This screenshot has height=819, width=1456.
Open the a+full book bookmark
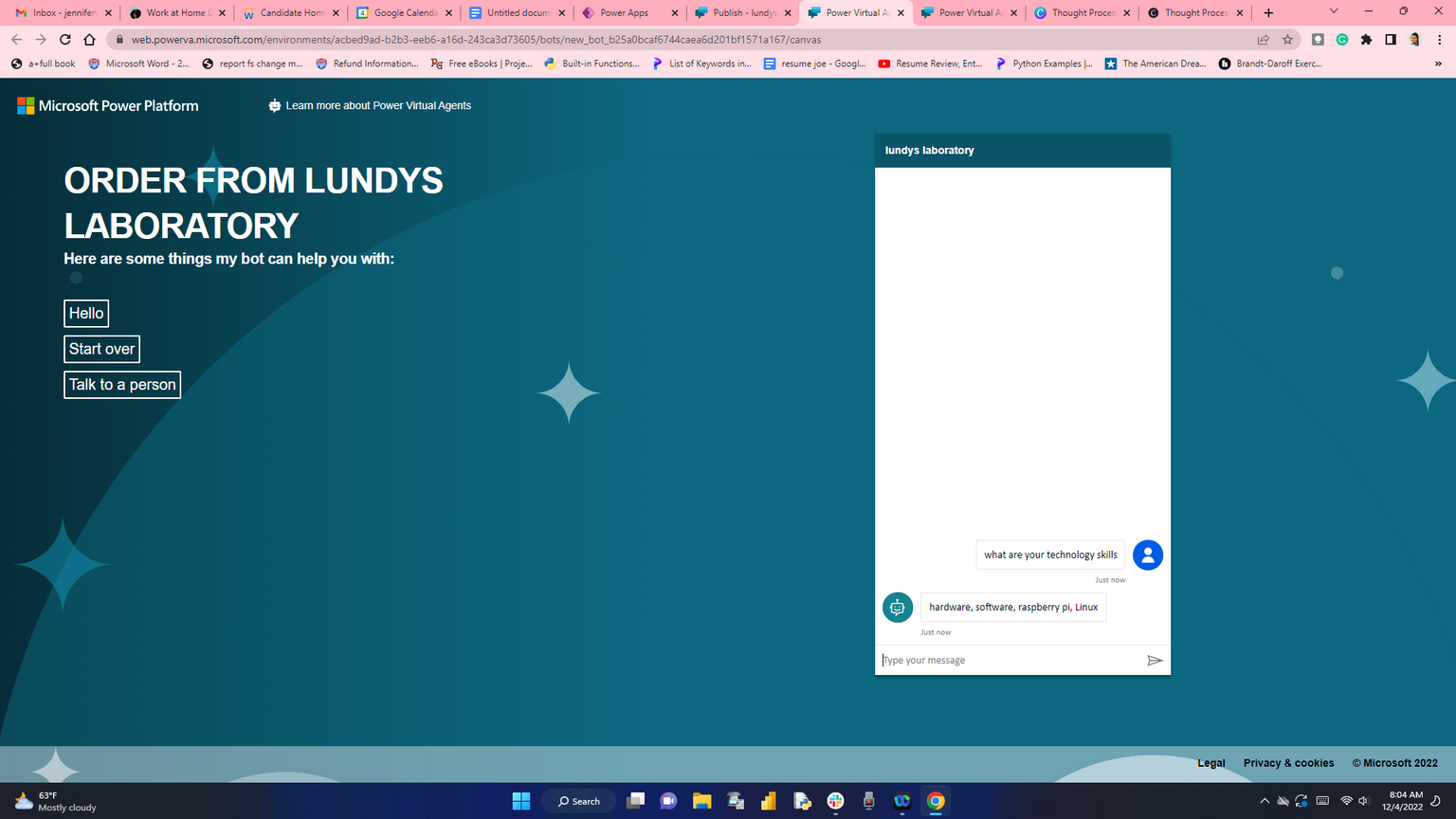point(43,64)
